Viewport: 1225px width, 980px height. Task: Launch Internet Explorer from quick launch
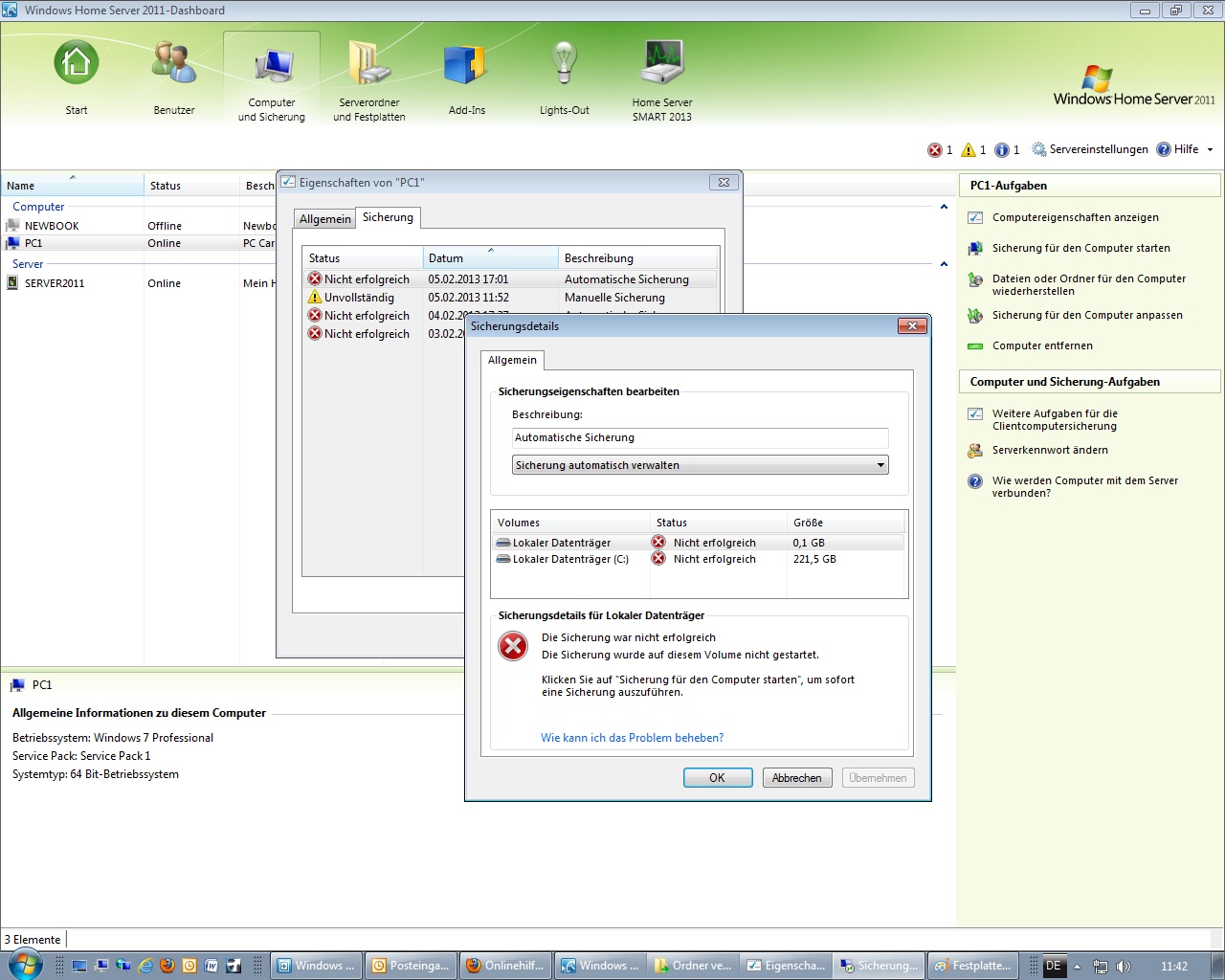point(145,966)
